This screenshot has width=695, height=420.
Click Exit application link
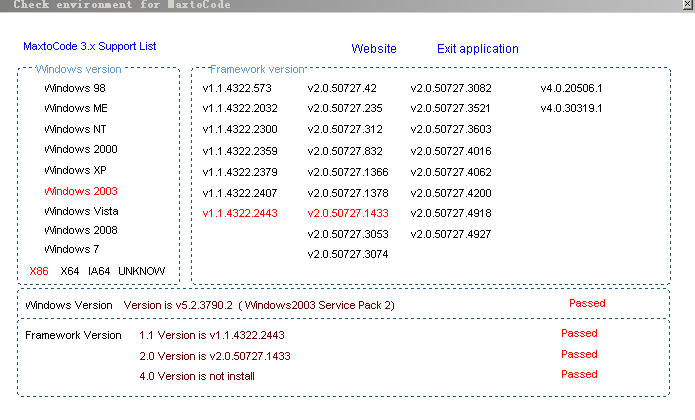pyautogui.click(x=478, y=49)
